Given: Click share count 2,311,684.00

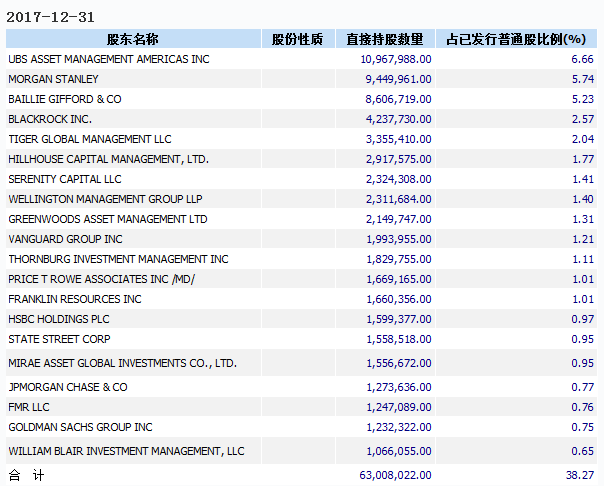Looking at the screenshot, I should click(x=398, y=199).
